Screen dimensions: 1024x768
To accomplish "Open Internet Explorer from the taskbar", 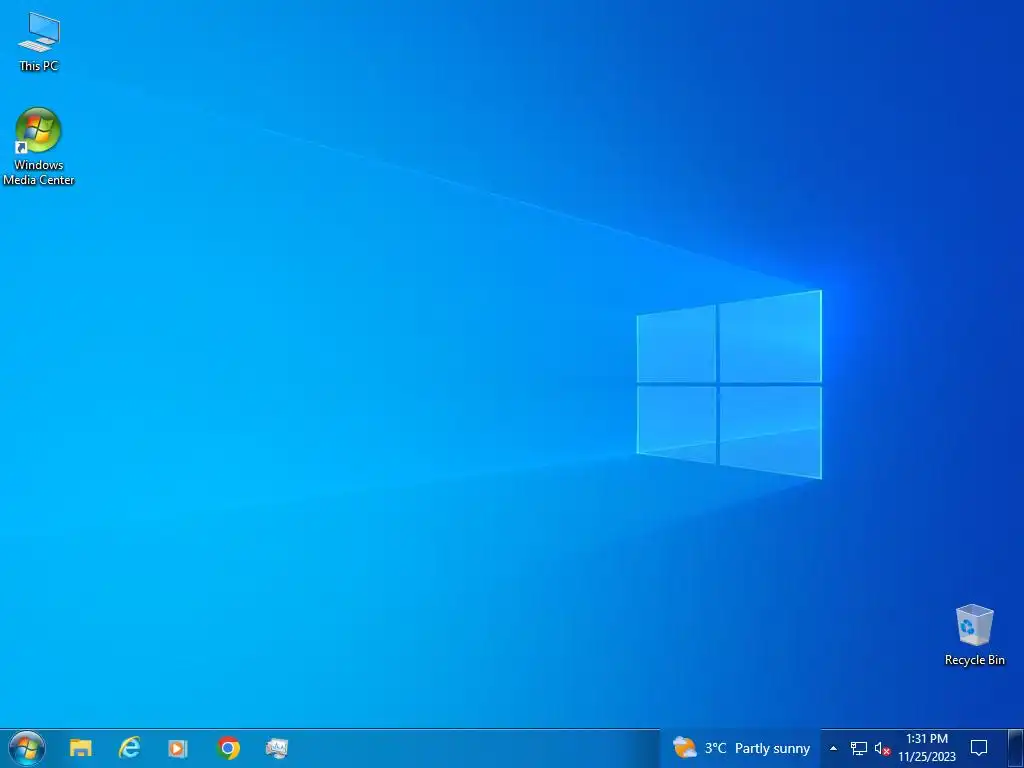I will click(130, 748).
